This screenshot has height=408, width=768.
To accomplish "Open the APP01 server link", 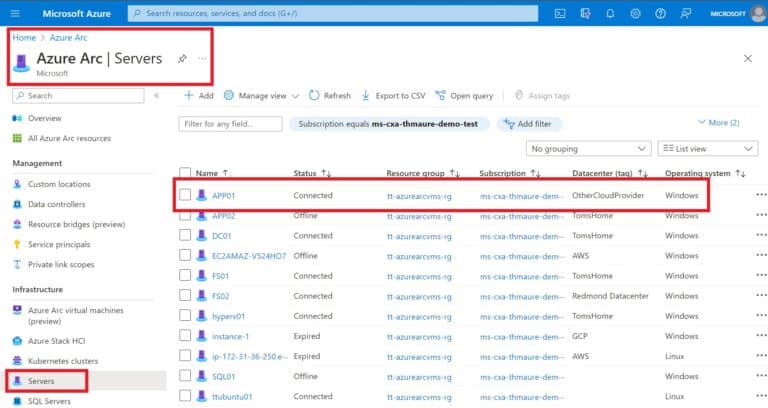I will tap(223, 195).
